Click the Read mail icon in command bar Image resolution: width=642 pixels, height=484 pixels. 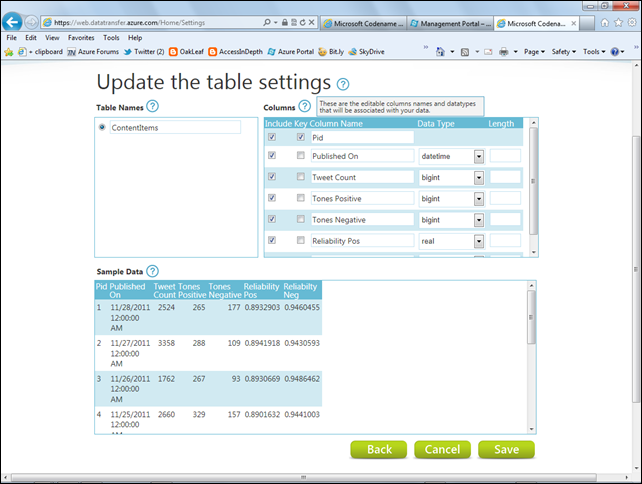488,52
